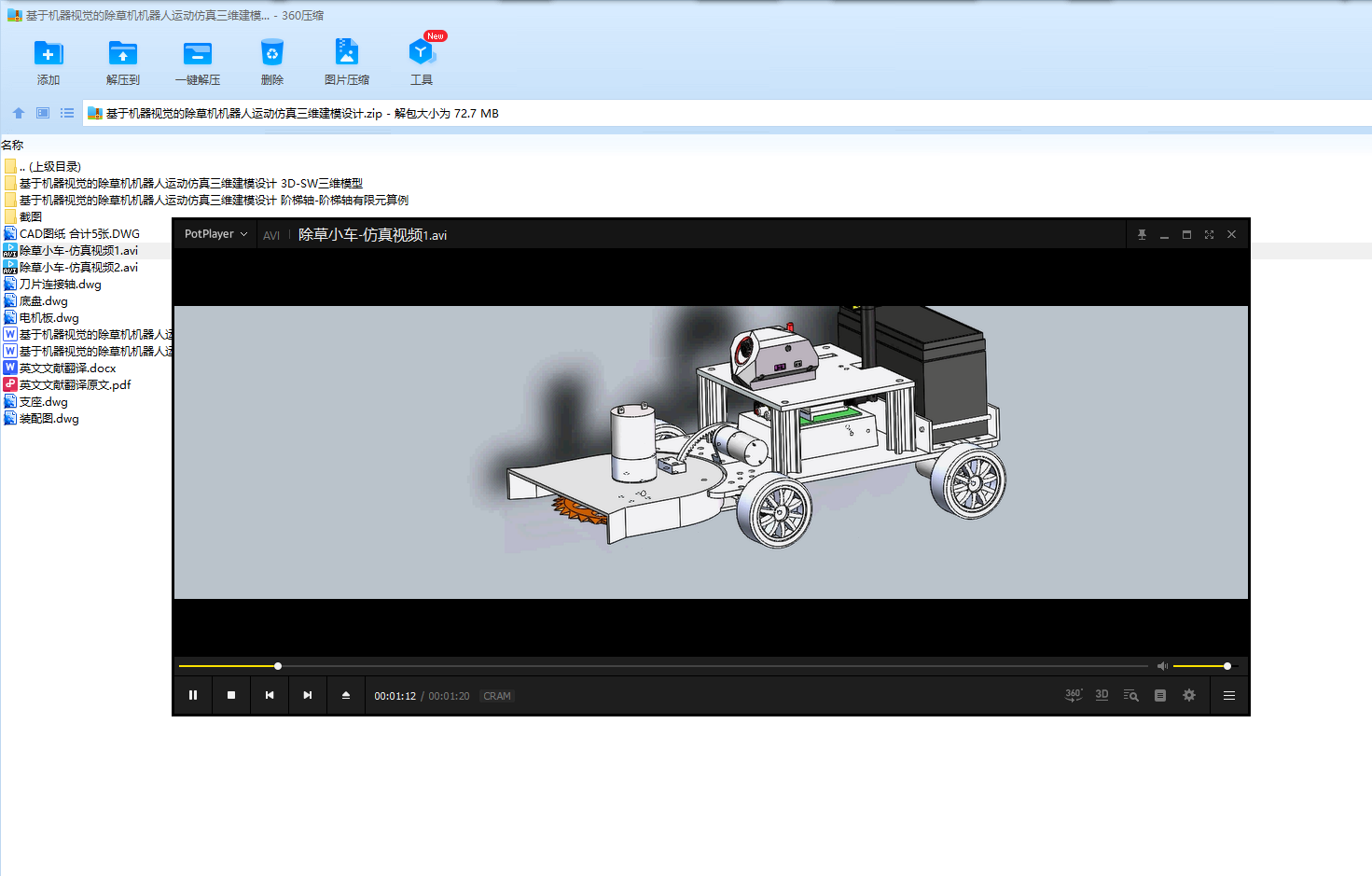Toggle PotPlayer fullscreen mode
Viewport: 1372px width, 876px height.
click(x=1209, y=235)
